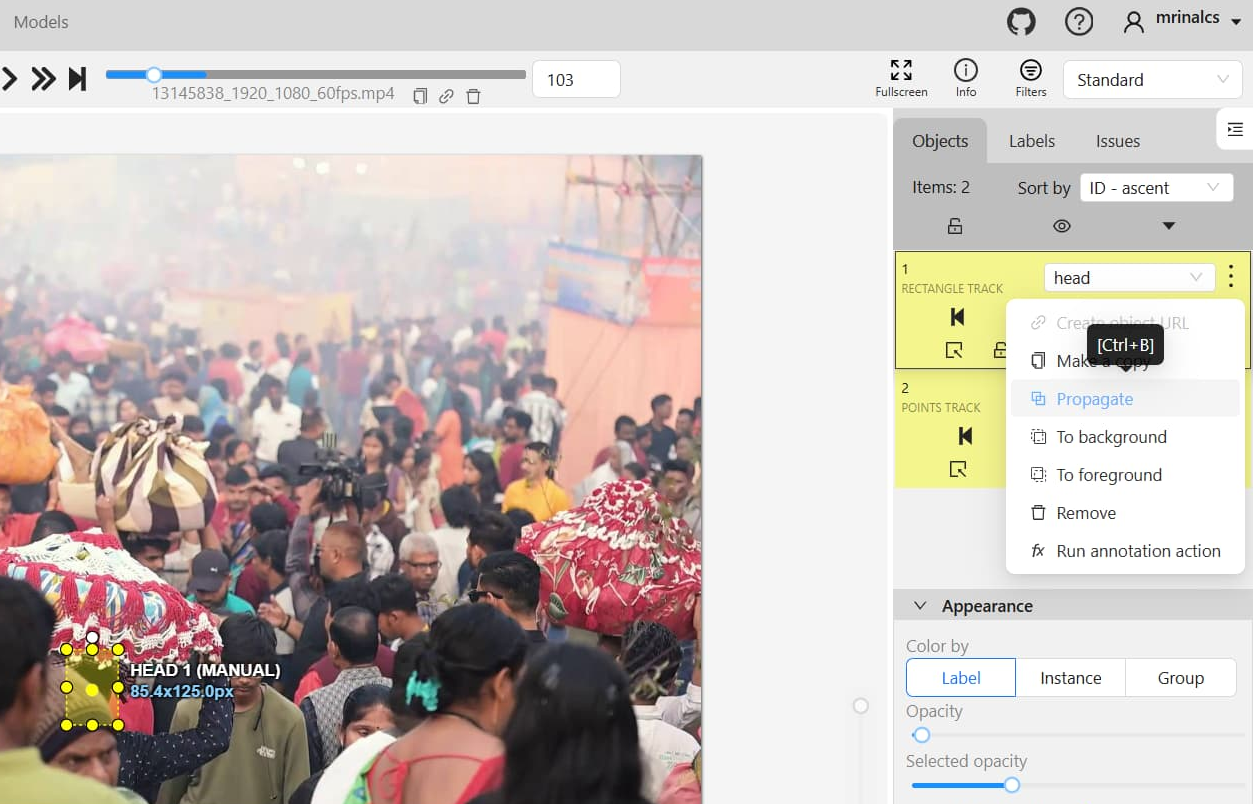Select Instance color-by option
This screenshot has width=1253, height=804.
pos(1070,678)
